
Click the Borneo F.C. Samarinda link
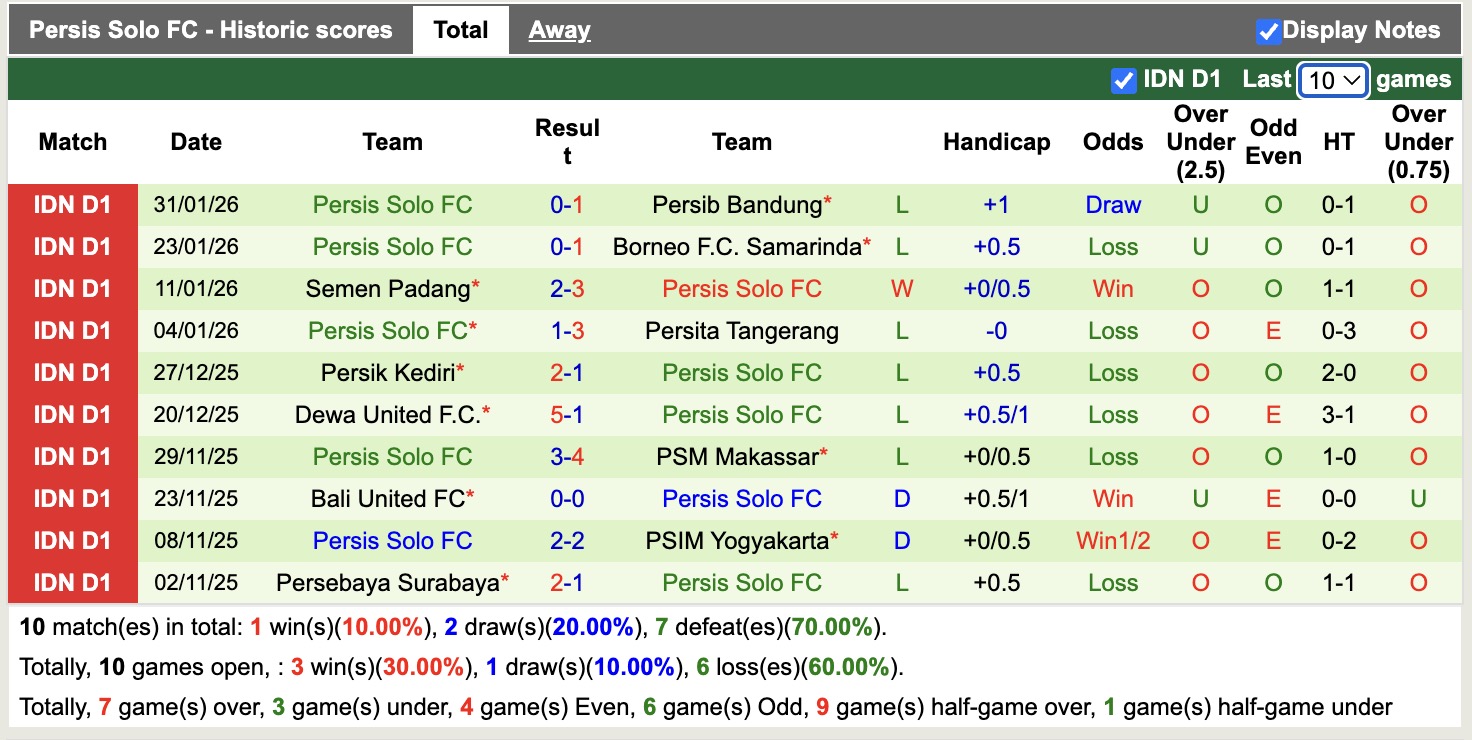pos(734,246)
